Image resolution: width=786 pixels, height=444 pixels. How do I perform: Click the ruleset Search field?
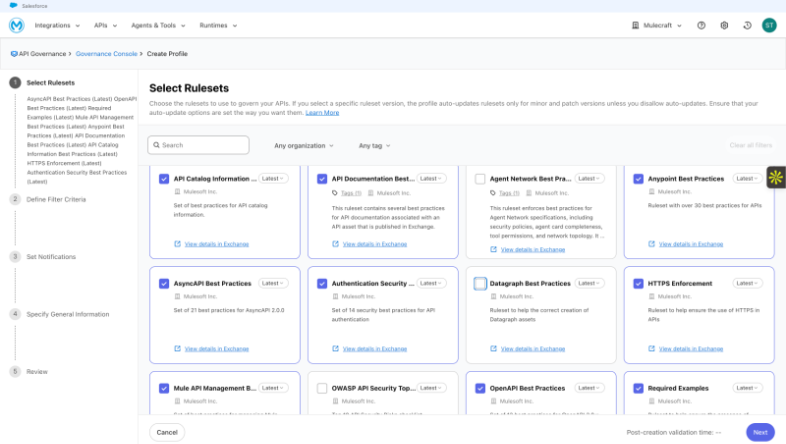pyautogui.click(x=199, y=146)
